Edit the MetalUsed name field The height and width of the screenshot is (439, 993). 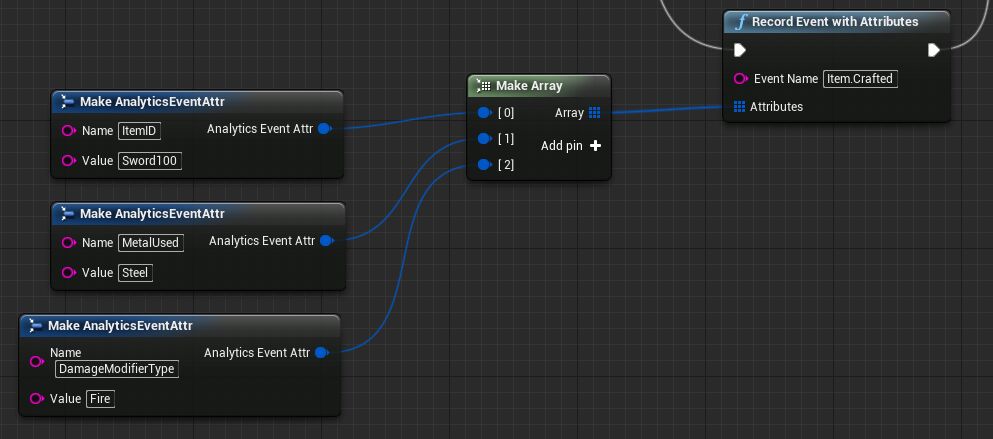click(151, 243)
